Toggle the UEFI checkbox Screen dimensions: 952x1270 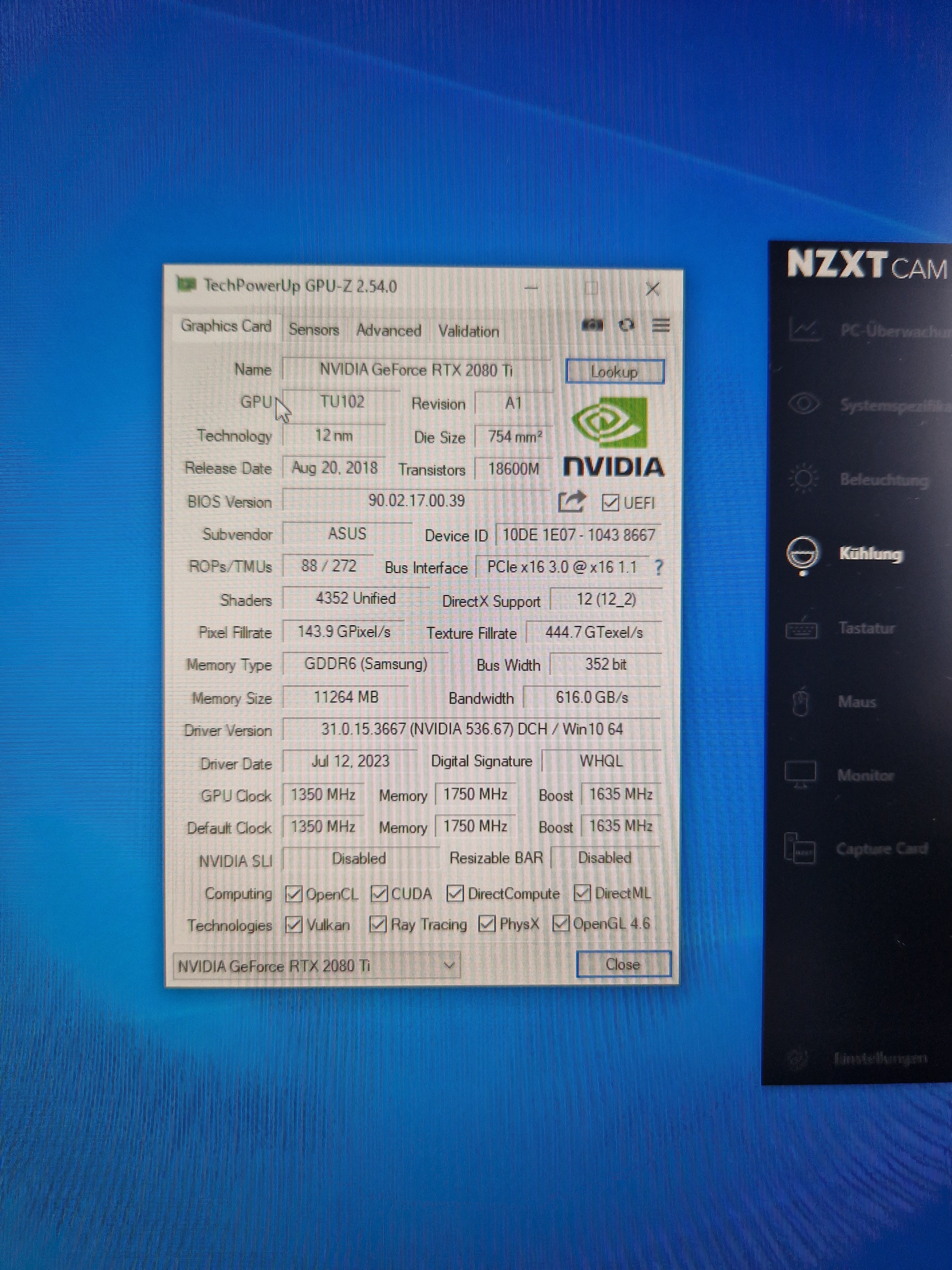point(610,503)
